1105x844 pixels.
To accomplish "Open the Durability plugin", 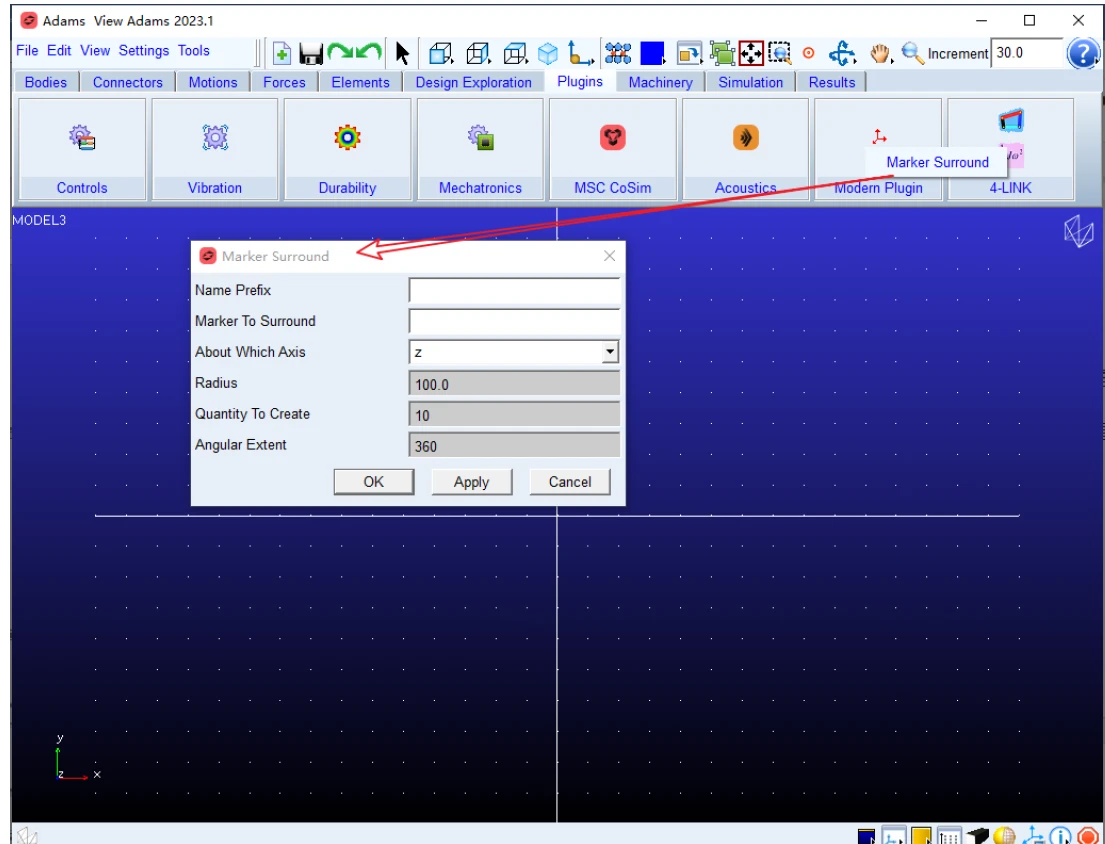I will pyautogui.click(x=347, y=149).
